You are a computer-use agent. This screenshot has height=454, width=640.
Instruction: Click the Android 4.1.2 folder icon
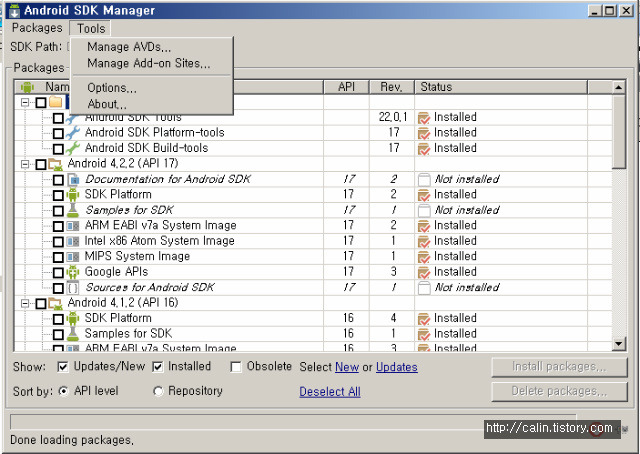click(56, 303)
